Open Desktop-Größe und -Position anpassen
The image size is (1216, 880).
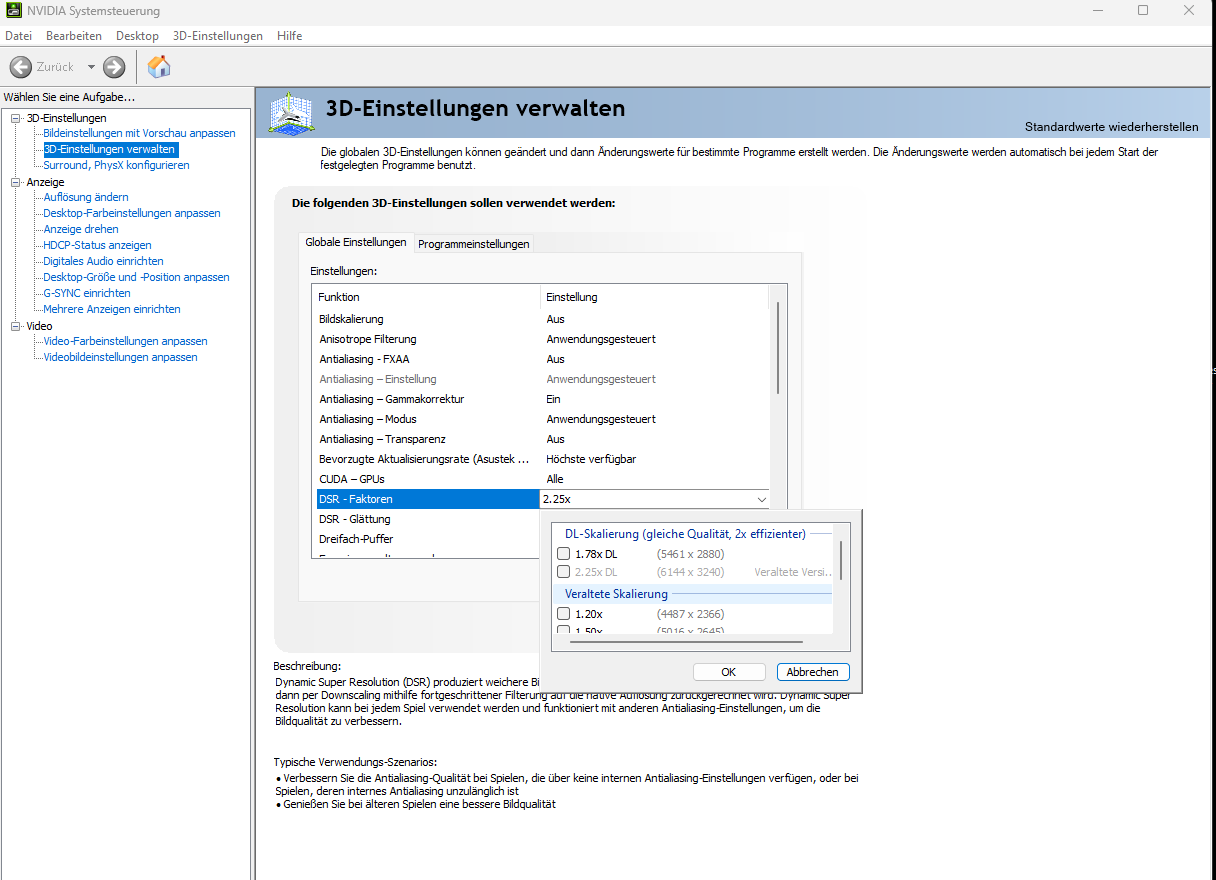click(x=136, y=277)
